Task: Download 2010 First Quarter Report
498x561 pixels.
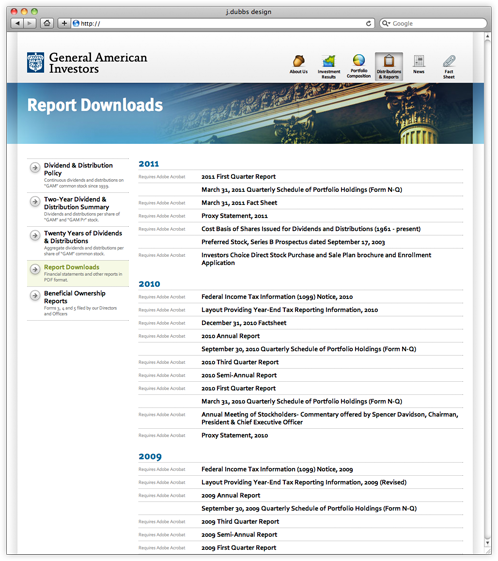Action: [x=238, y=388]
